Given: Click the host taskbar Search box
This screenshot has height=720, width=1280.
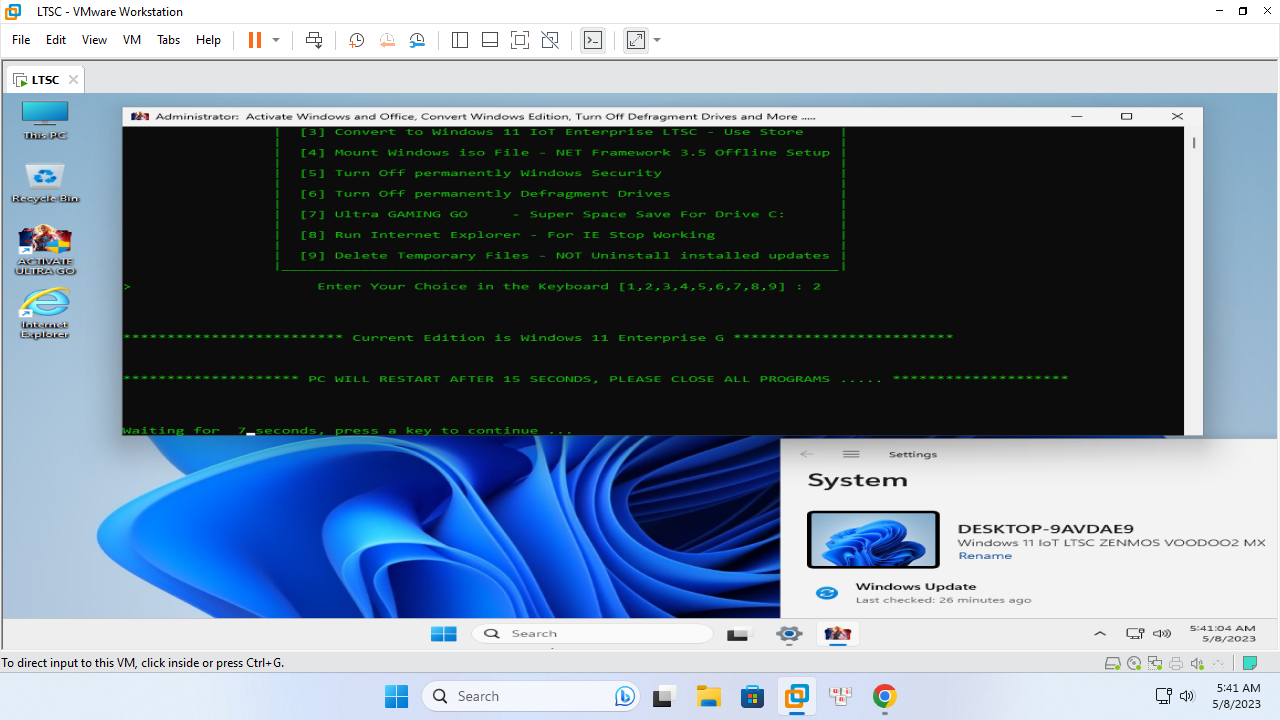Looking at the screenshot, I should click(x=531, y=696).
